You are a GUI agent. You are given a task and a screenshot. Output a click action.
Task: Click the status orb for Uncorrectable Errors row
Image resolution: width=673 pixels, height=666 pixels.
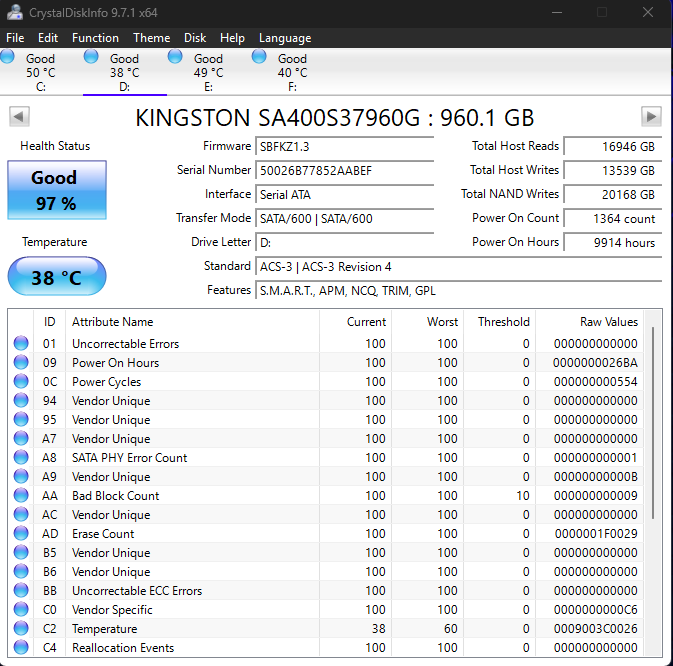coord(21,343)
